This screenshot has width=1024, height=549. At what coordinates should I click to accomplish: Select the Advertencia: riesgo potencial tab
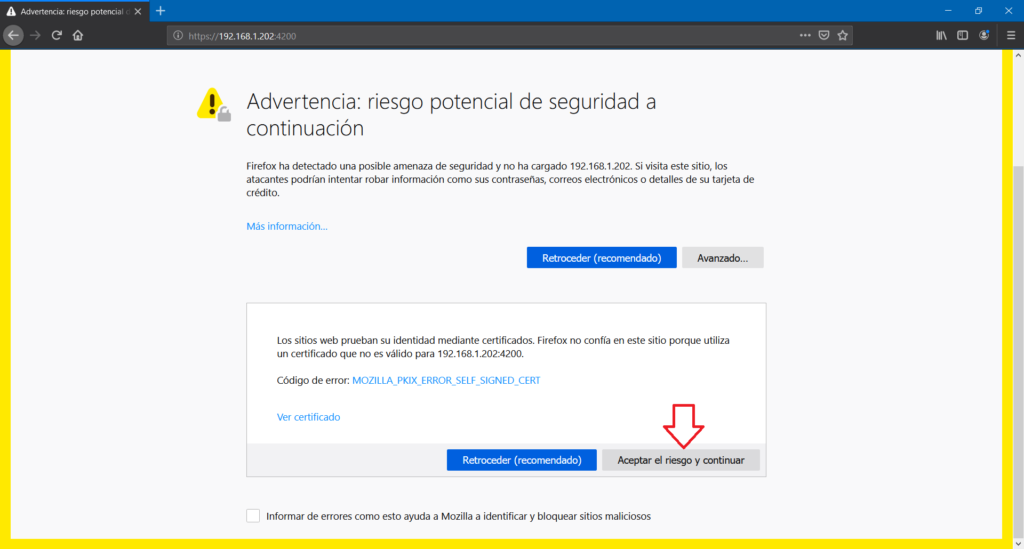pyautogui.click(x=70, y=10)
